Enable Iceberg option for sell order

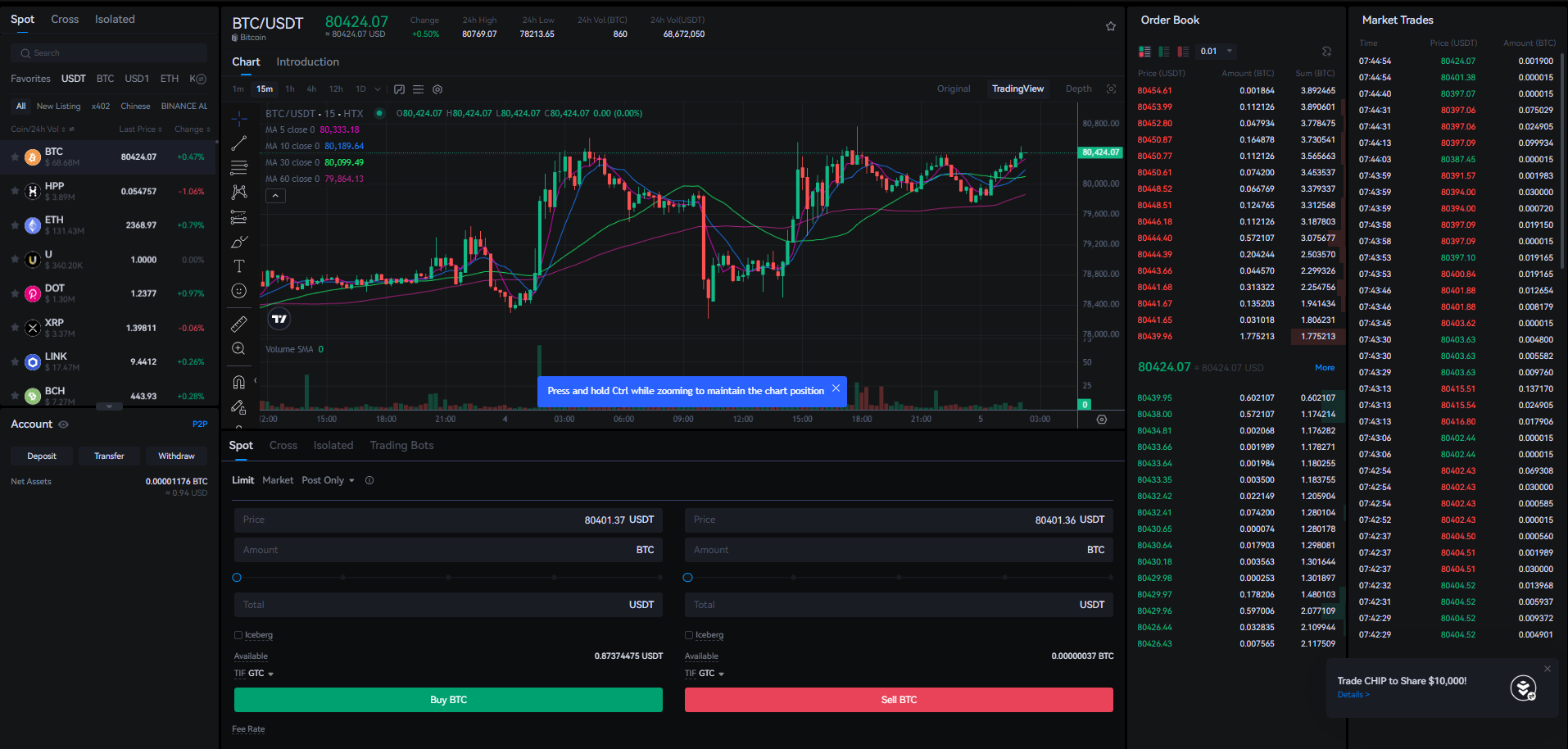[x=689, y=635]
